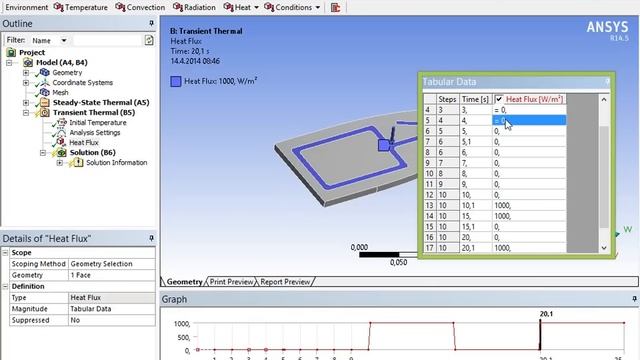Image resolution: width=640 pixels, height=360 pixels.
Task: Collapse the Transient Thermal (B5) node
Action: pyautogui.click(x=26, y=112)
